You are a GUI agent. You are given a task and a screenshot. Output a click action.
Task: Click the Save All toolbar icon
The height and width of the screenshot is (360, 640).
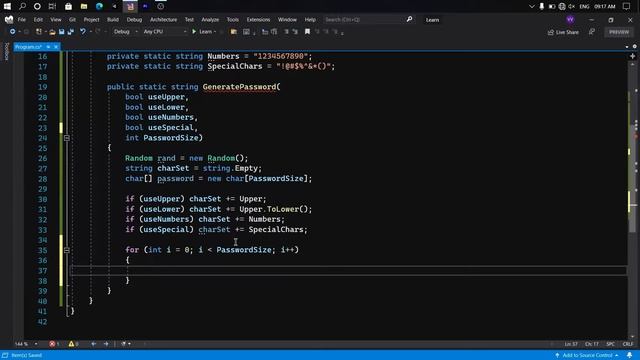71,31
